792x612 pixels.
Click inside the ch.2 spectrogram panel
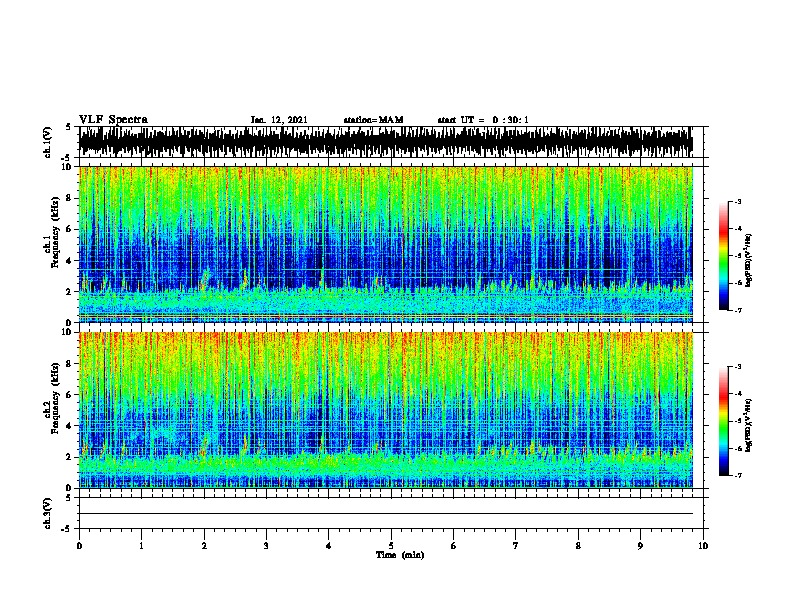(x=386, y=410)
